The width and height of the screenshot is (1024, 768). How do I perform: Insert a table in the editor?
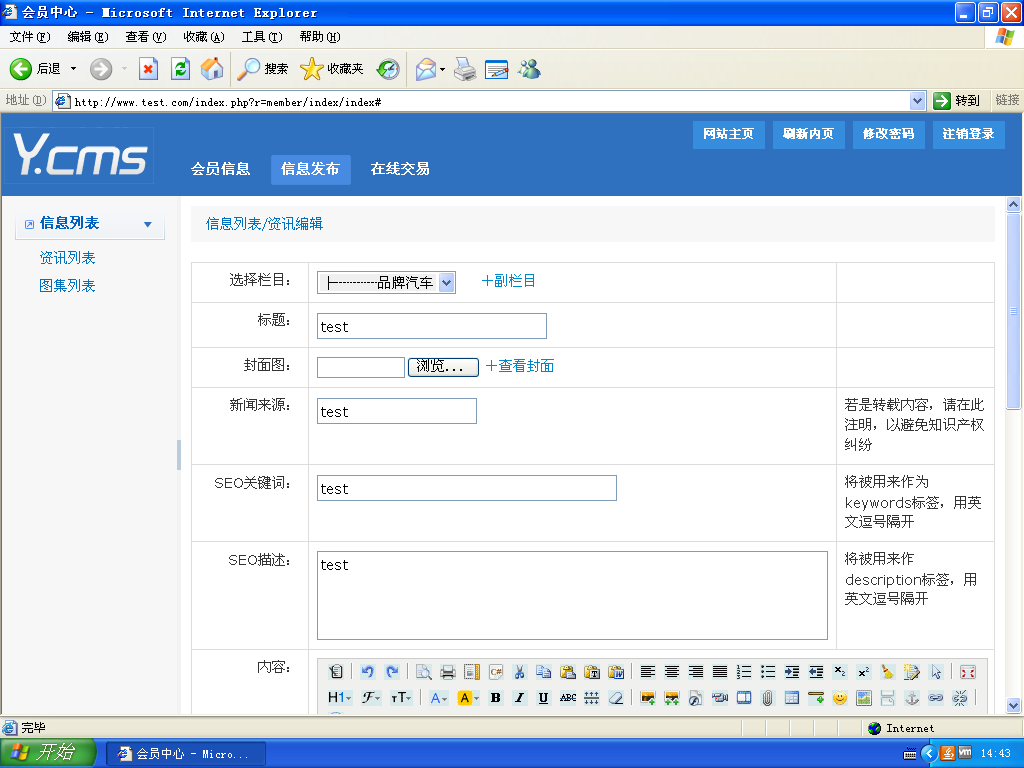tap(792, 697)
